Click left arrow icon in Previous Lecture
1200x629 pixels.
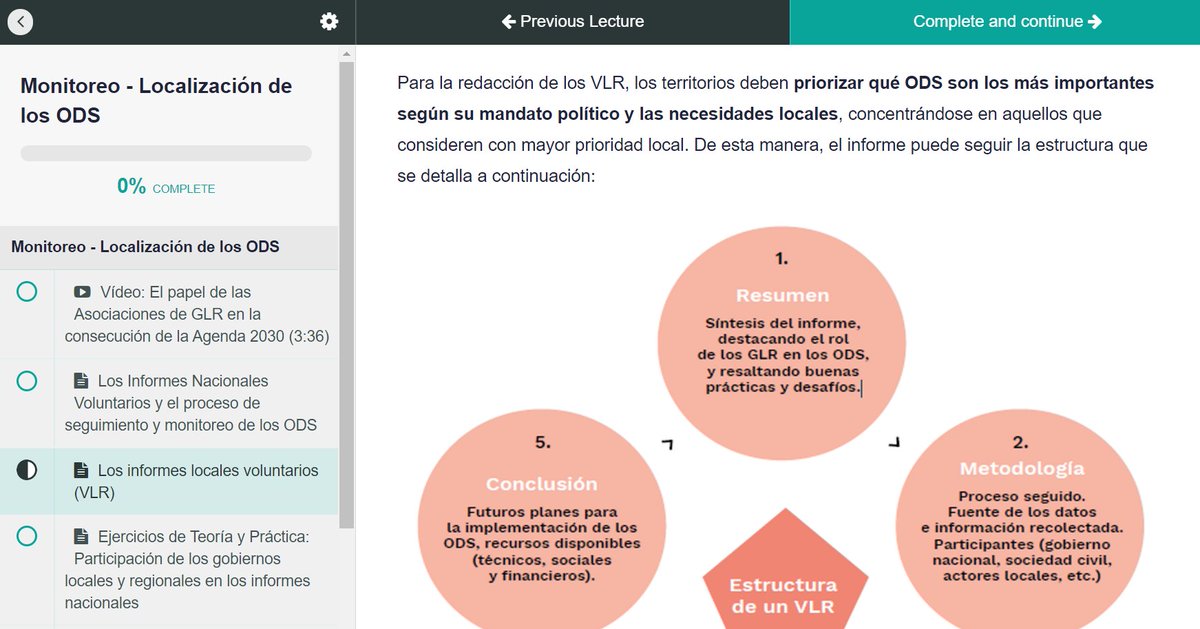pos(509,21)
